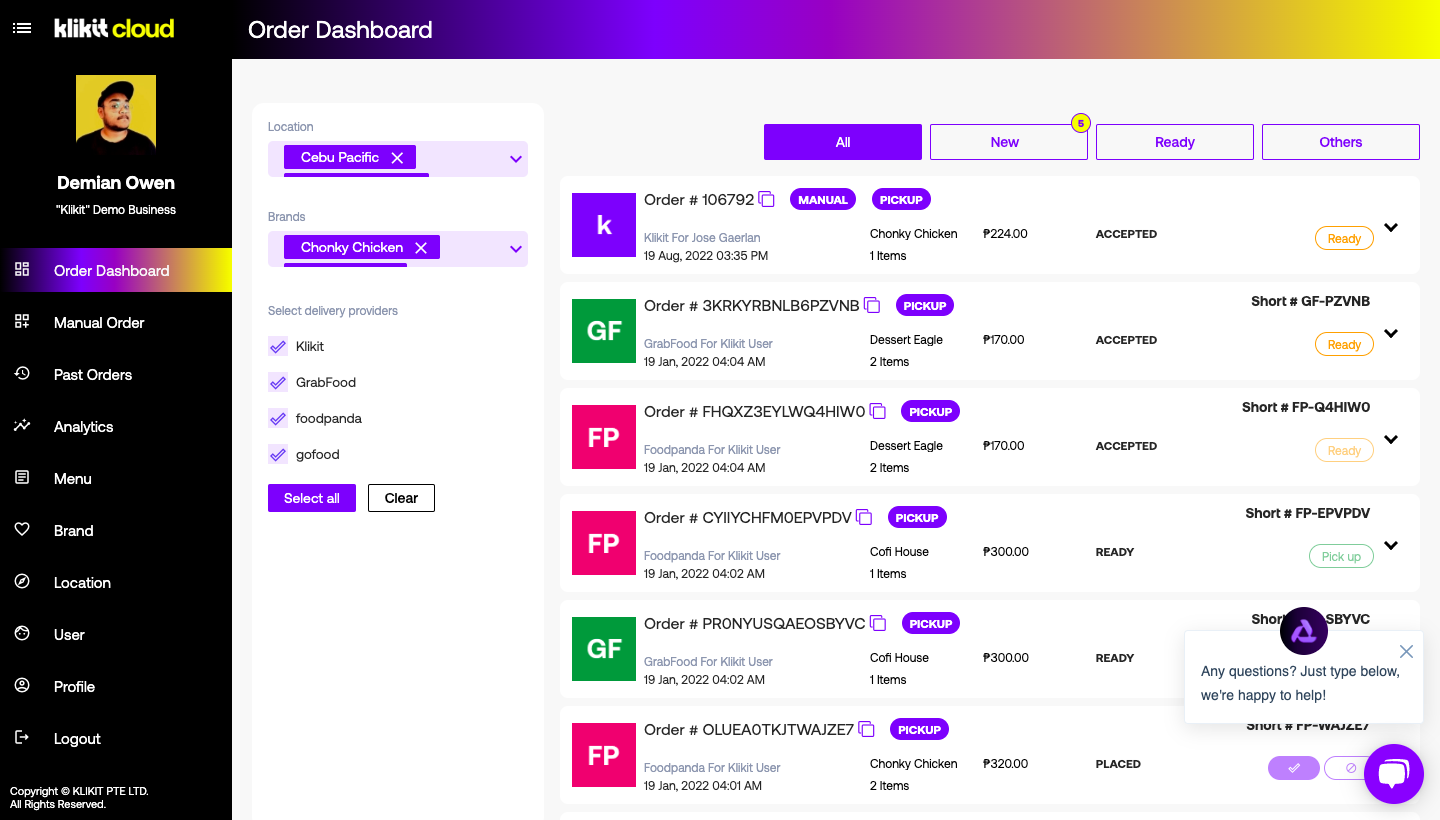
Task: Click the Profile person icon
Action: pyautogui.click(x=22, y=686)
